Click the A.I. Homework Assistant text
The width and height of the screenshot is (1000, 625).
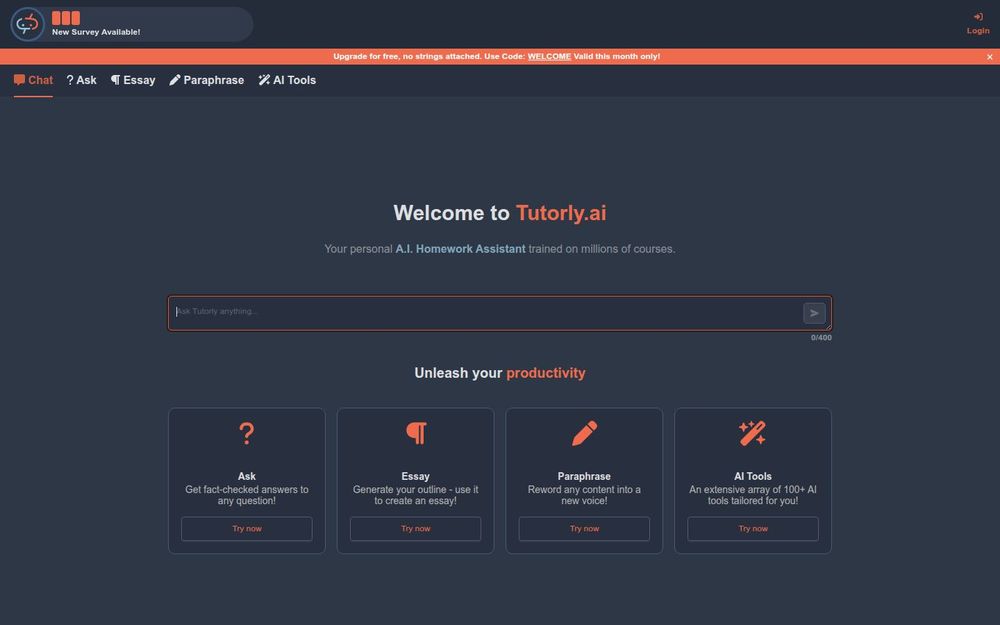point(460,249)
